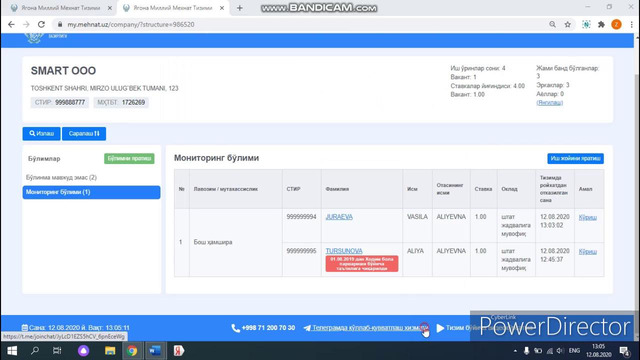Click the МХТБТ 1726269 badge

[x=121, y=102]
